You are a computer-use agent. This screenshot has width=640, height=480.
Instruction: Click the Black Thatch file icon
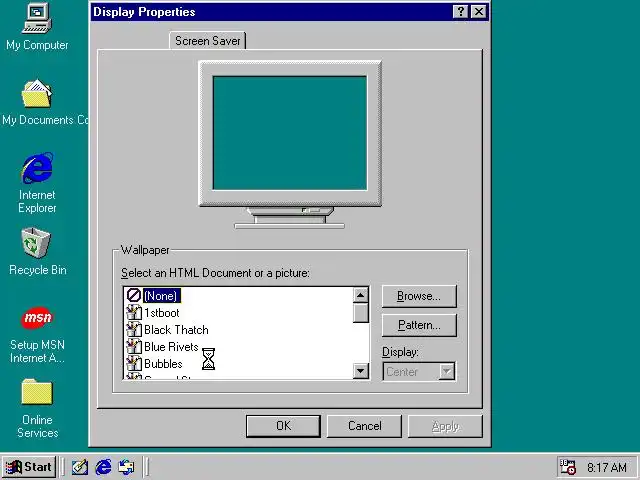click(x=133, y=329)
